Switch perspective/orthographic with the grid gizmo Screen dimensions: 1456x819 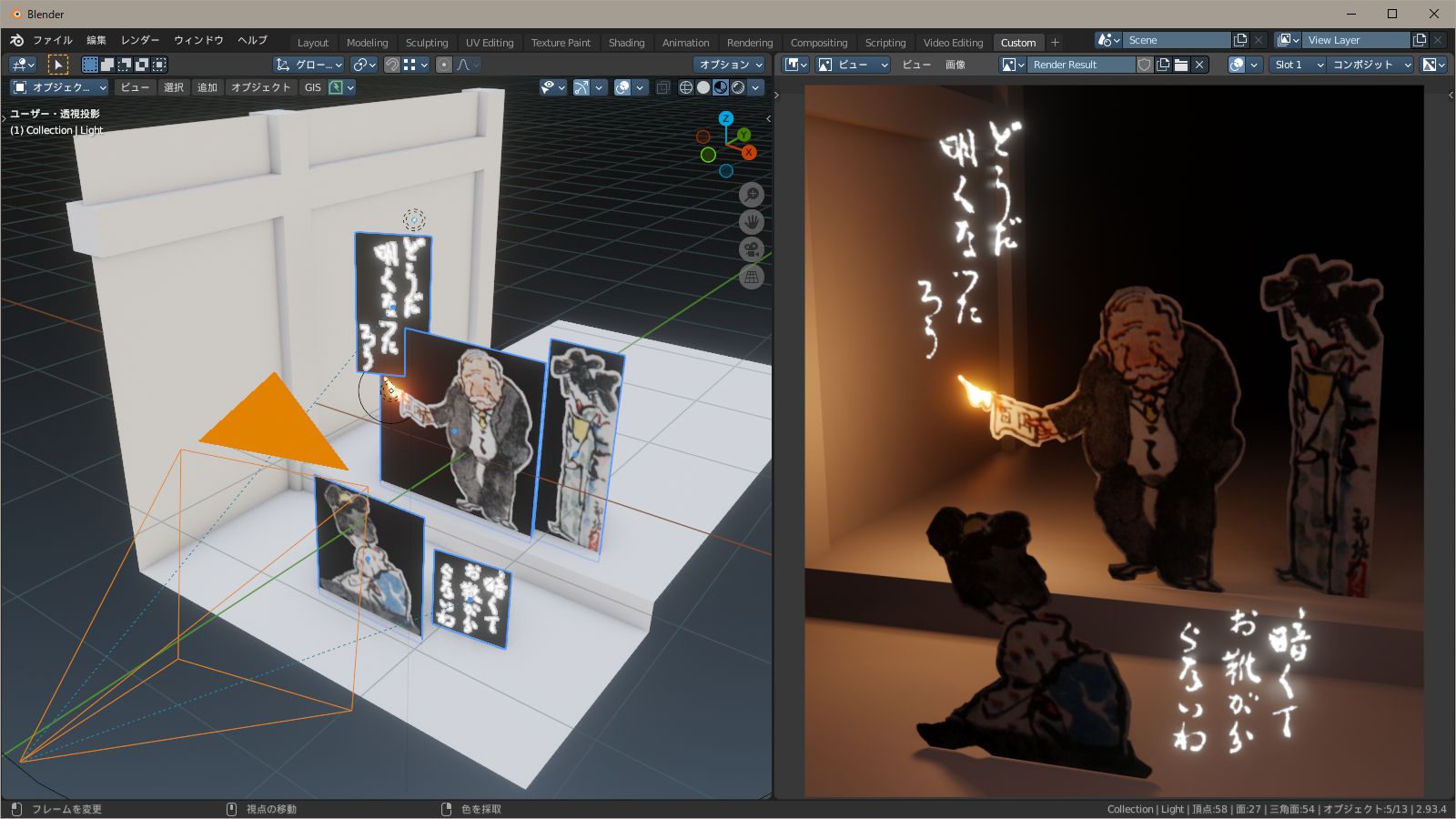click(752, 277)
